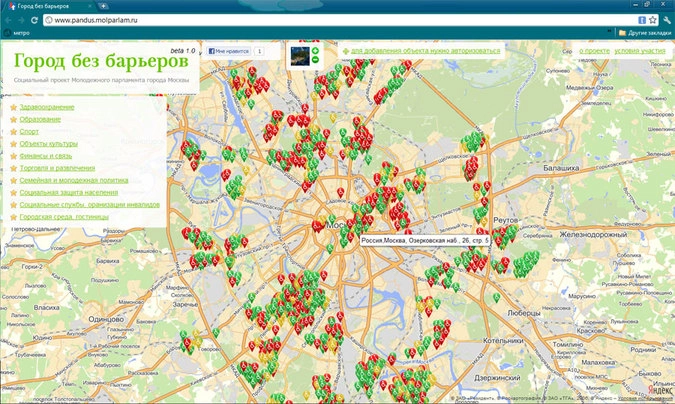The width and height of the screenshot is (675, 404).
Task: Open the о проекте link
Action: (x=594, y=50)
